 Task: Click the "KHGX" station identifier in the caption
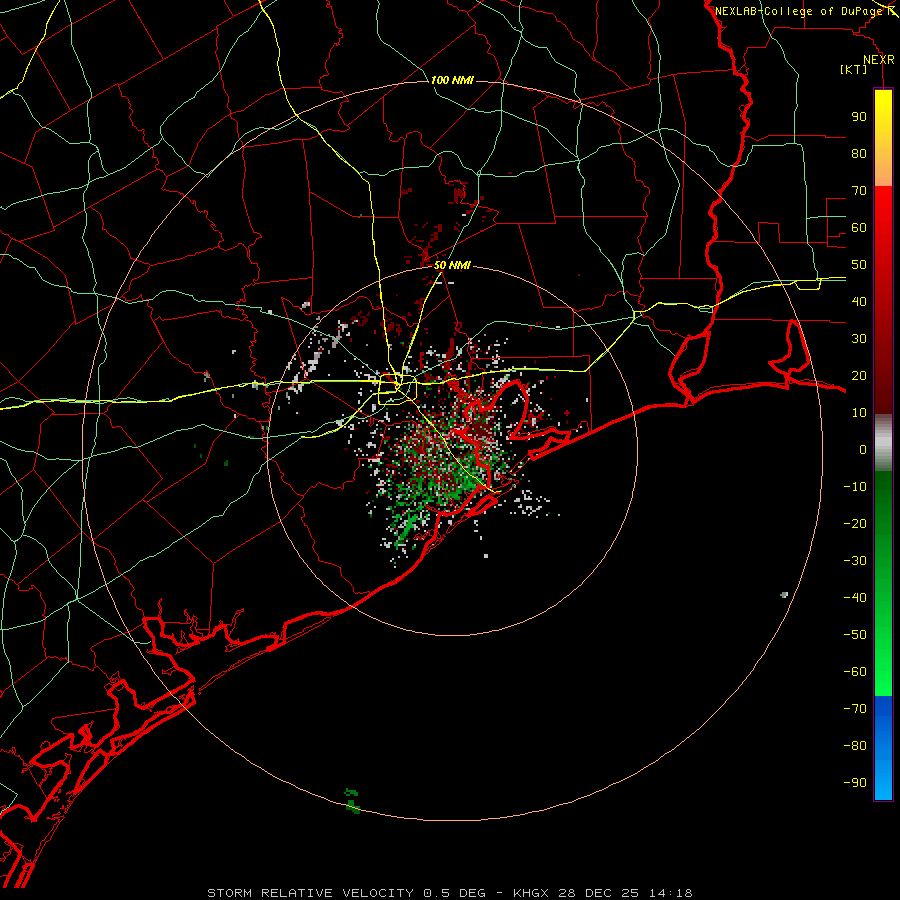532,893
